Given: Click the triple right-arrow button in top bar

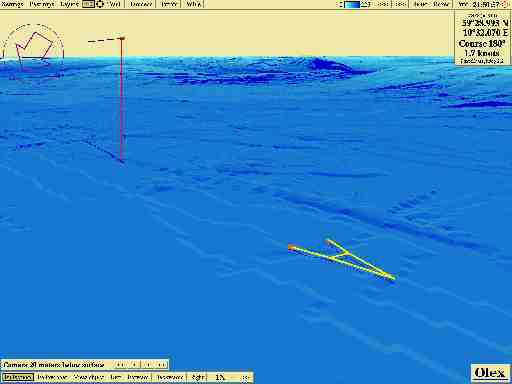Looking at the screenshot, I should click(x=383, y=4).
